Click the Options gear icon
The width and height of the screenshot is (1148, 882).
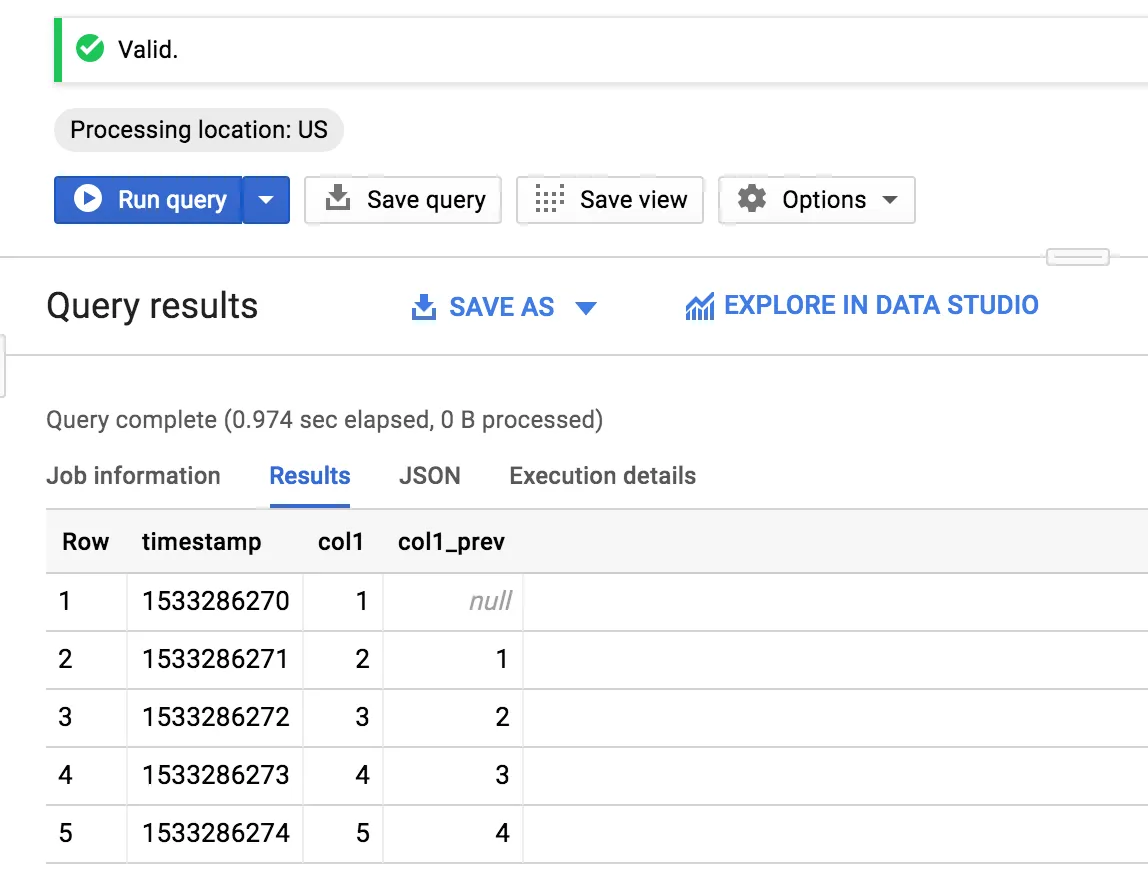coord(752,199)
